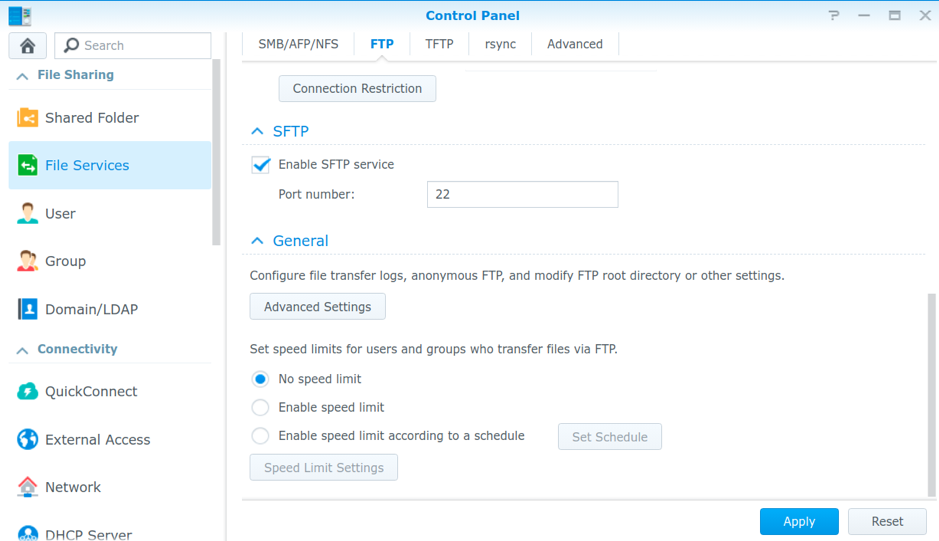Click the SFTP port number field
This screenshot has width=939, height=541.
tap(522, 195)
